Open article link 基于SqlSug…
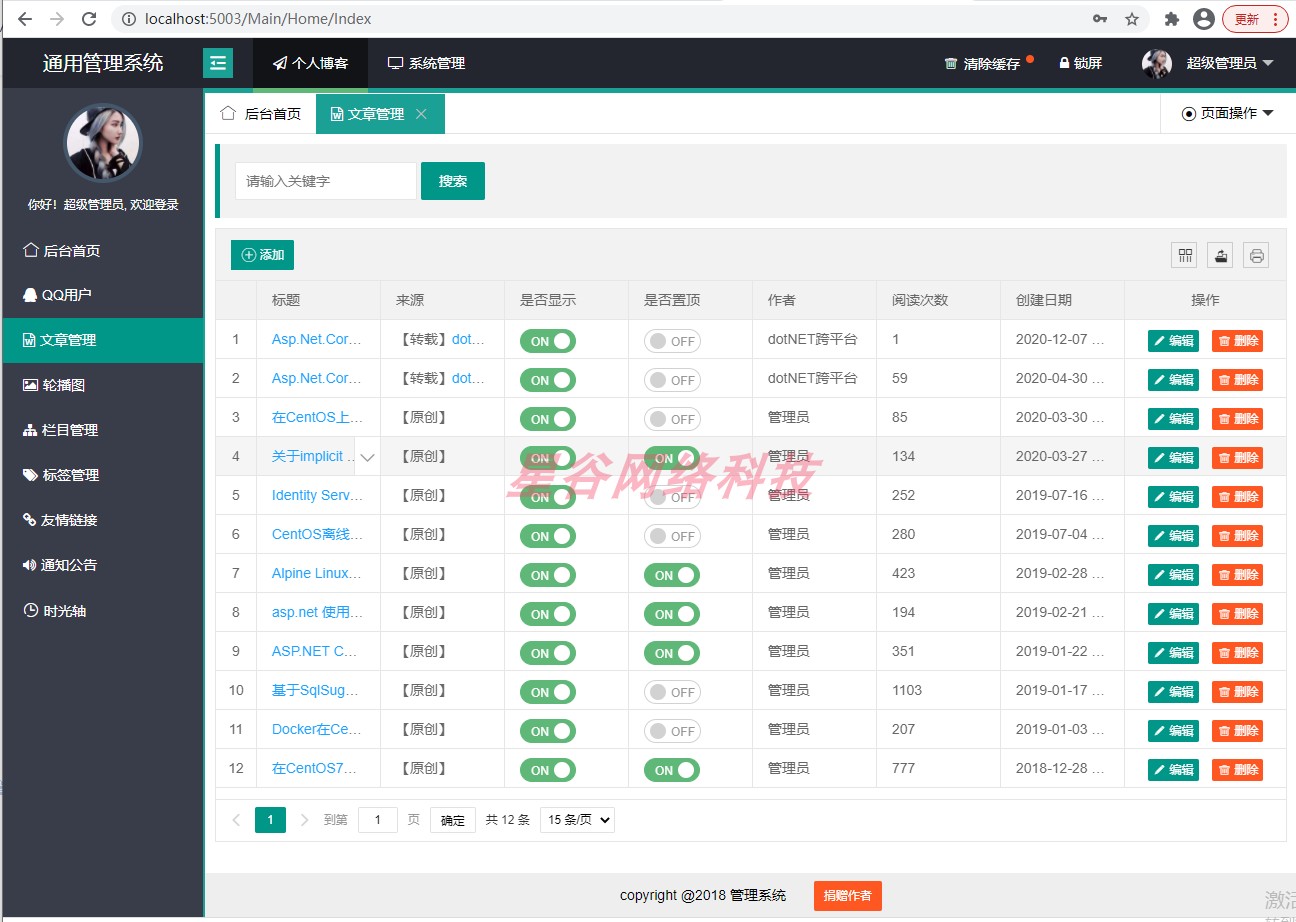 pyautogui.click(x=315, y=690)
